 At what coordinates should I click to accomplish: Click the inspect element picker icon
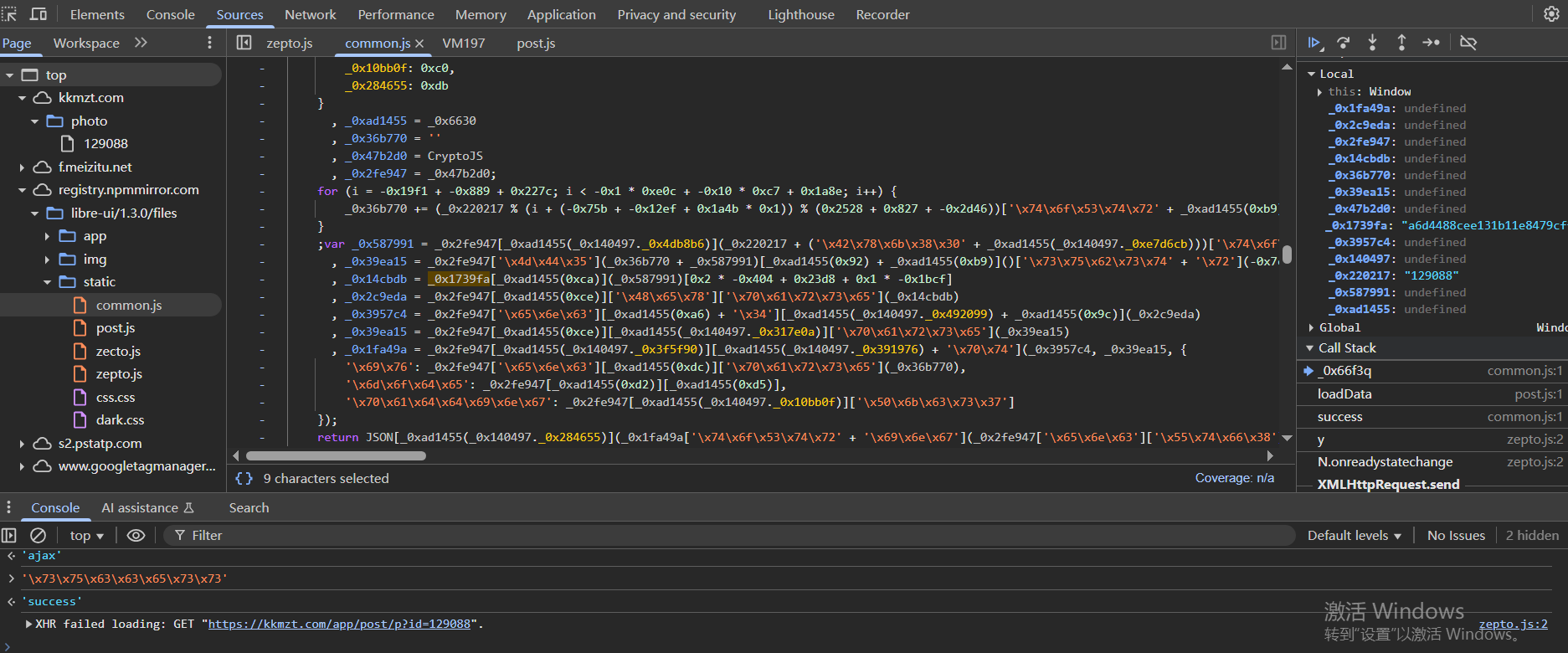[x=9, y=14]
